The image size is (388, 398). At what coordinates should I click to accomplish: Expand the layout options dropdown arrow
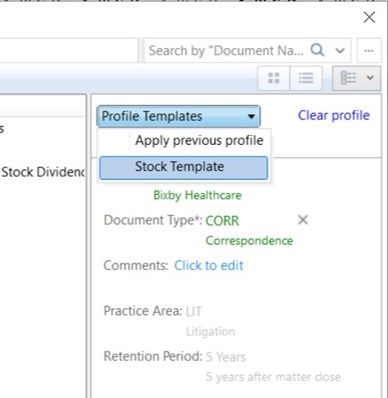tap(370, 78)
